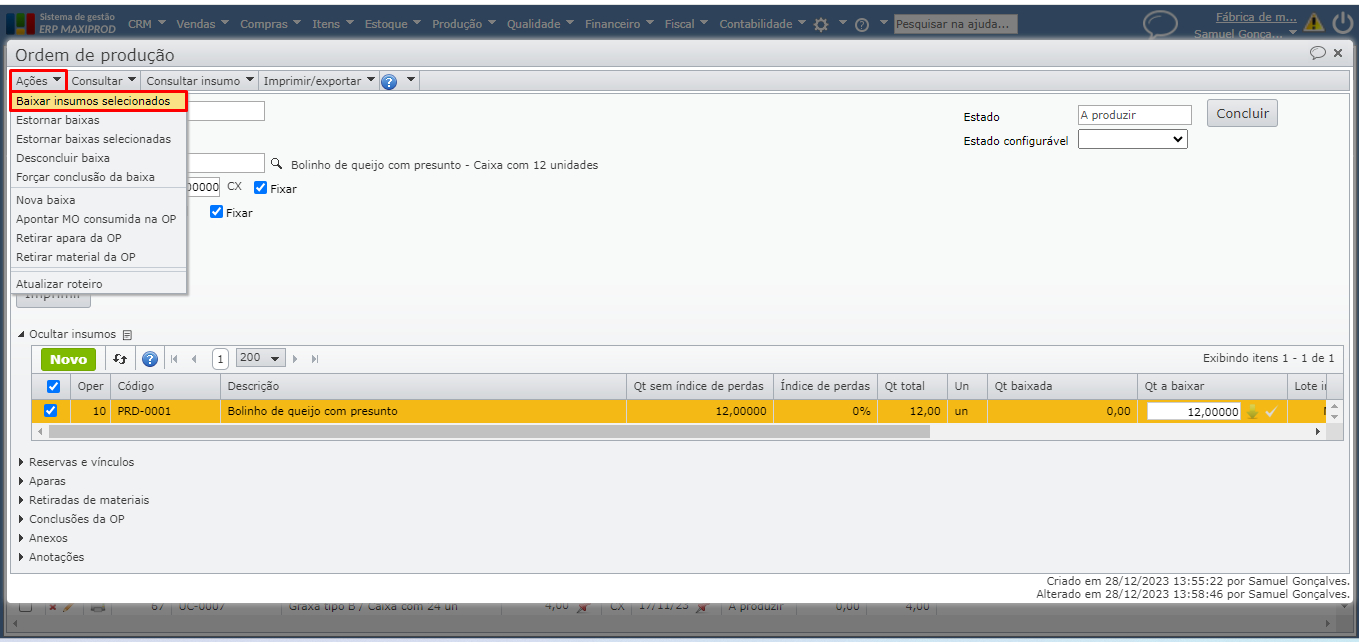Viewport: 1359px width, 642px height.
Task: Click the Concluir button
Action: [x=1242, y=113]
